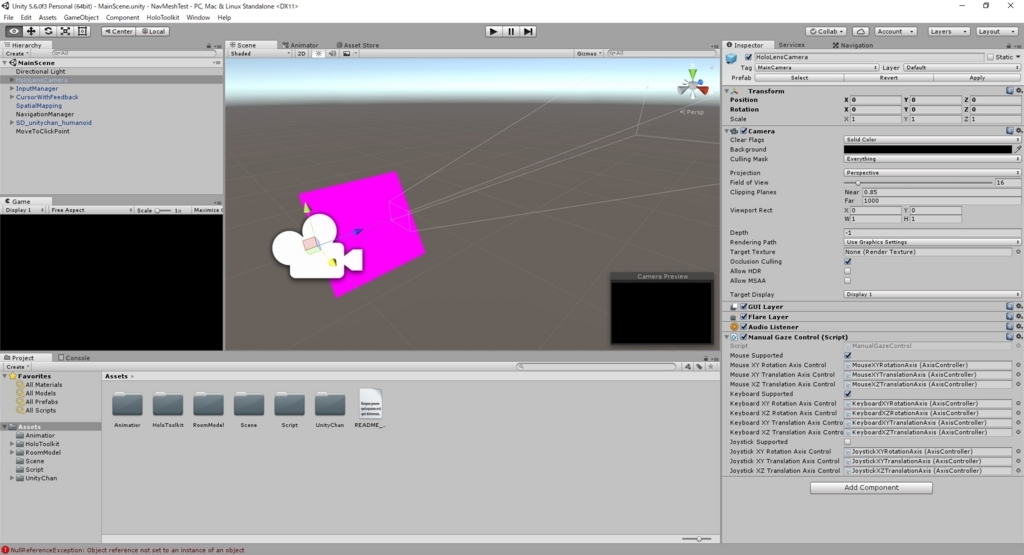Select the Rotate tool

tap(48, 31)
